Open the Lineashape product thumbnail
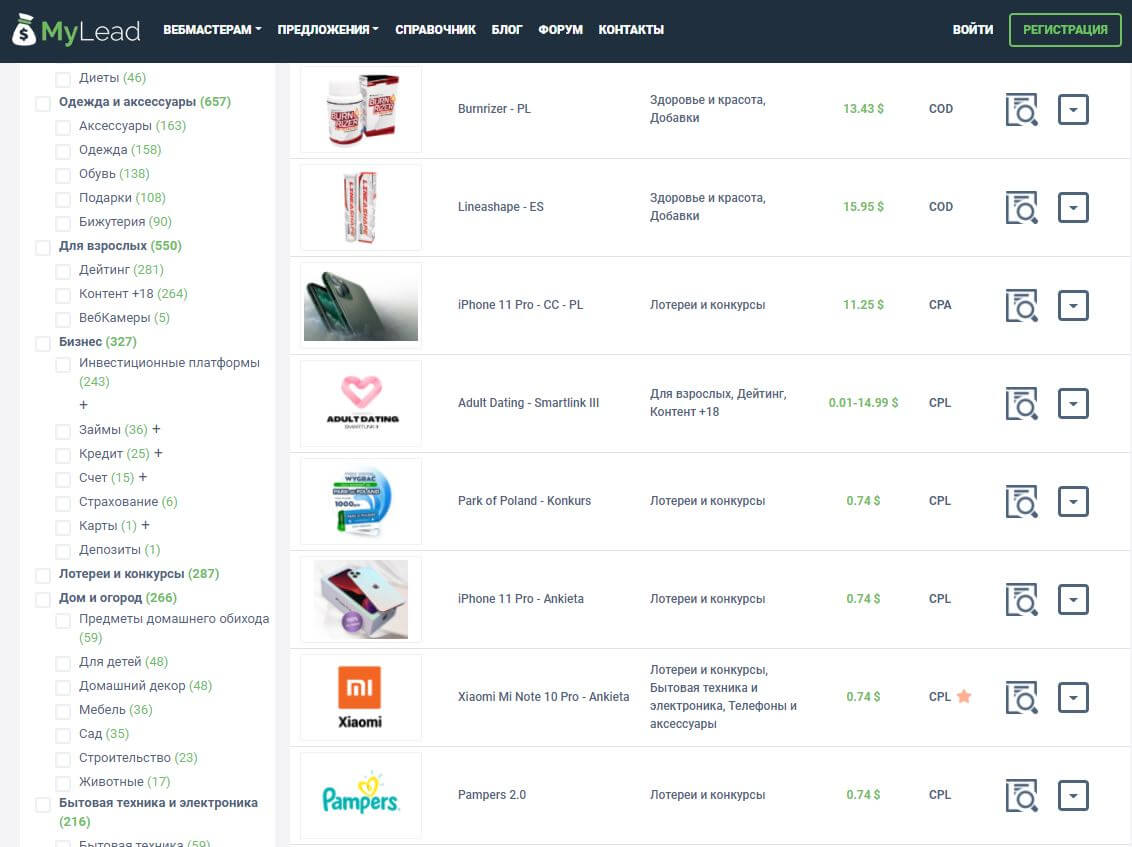1132x847 pixels. pyautogui.click(x=360, y=207)
